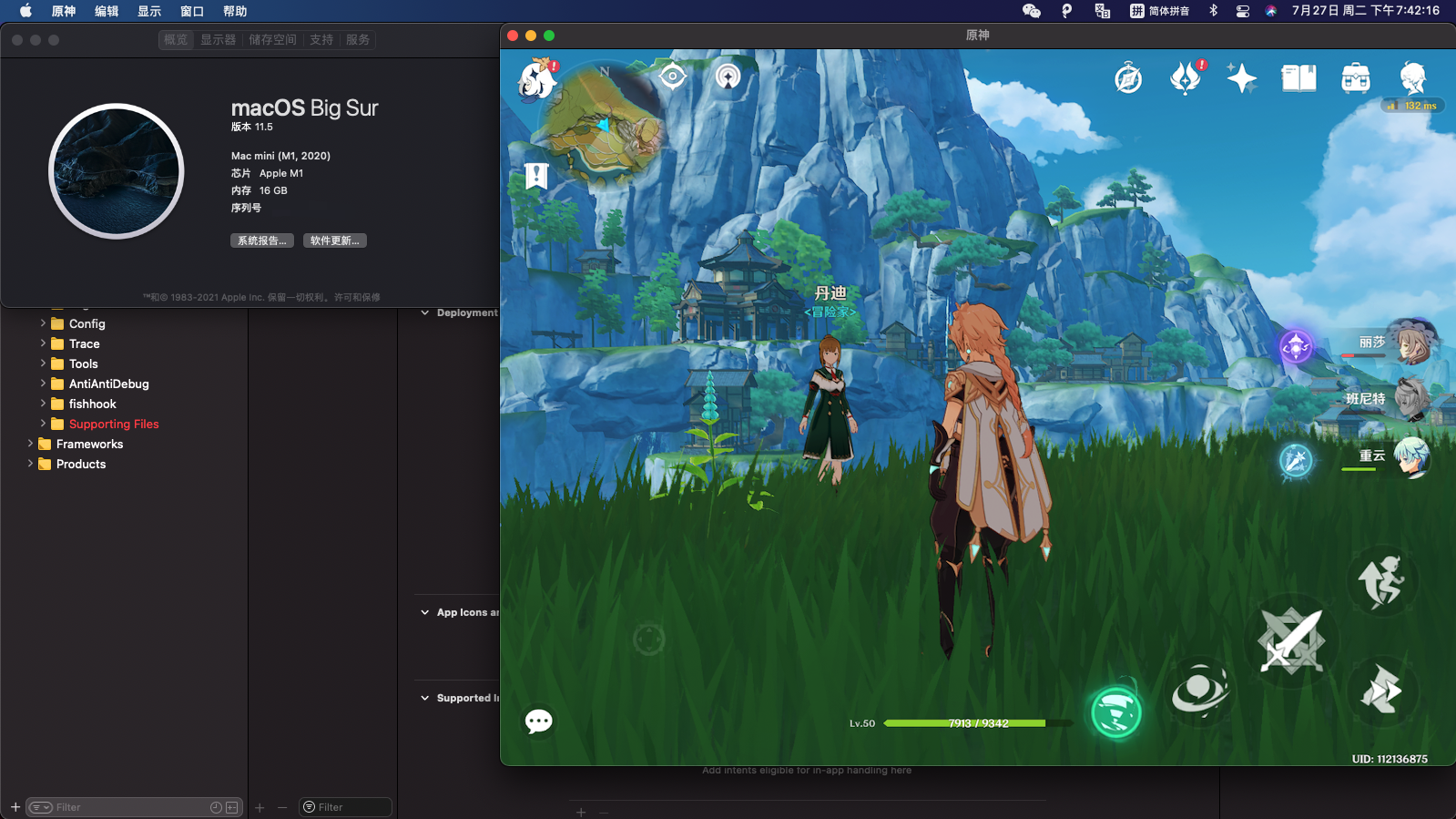This screenshot has height=819, width=1456.
Task: Switch to 显示器 tab
Action: [x=218, y=39]
